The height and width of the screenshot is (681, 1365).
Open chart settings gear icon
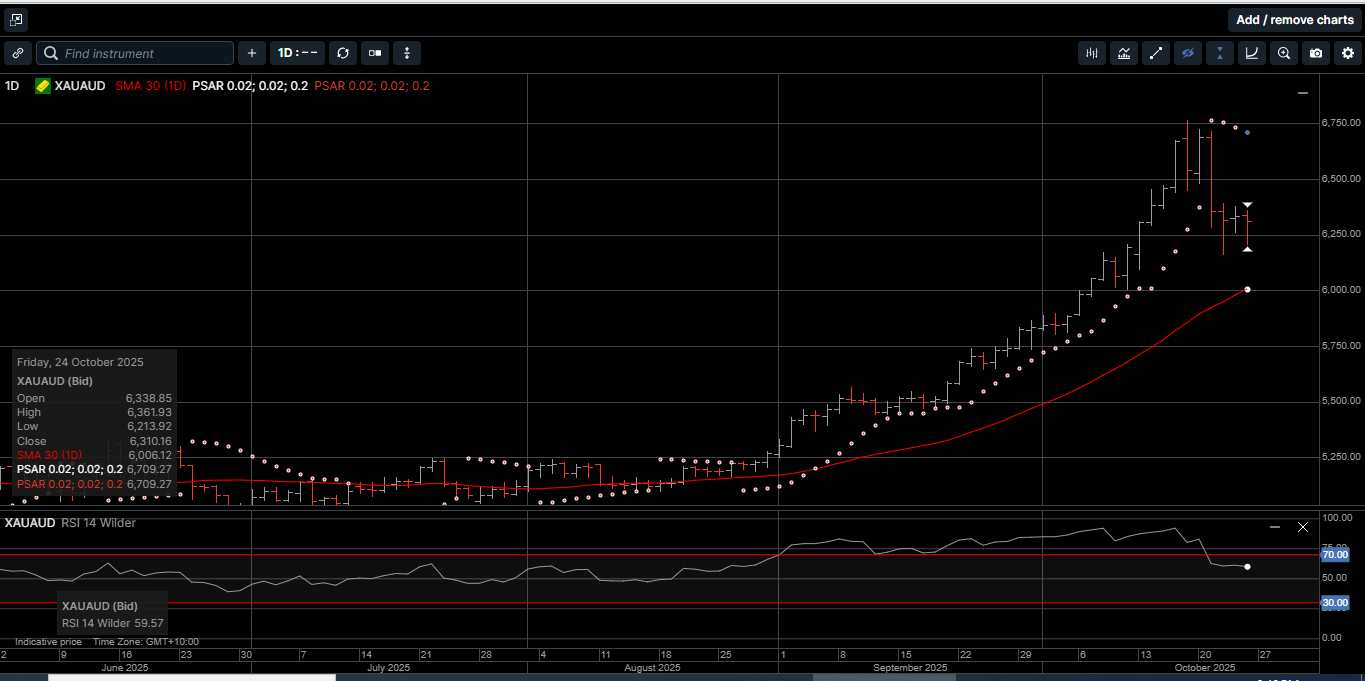1347,53
